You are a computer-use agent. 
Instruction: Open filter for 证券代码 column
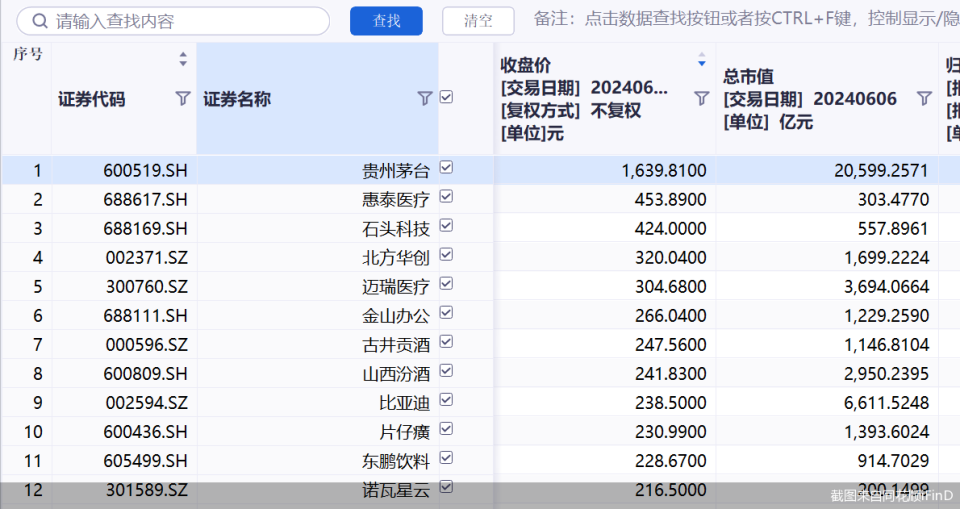click(182, 99)
